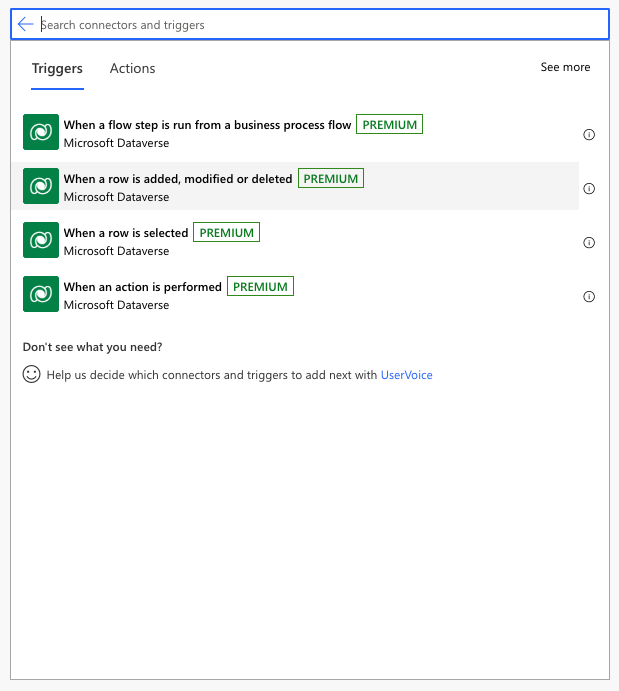Open the Actions tab
Screen dimensions: 619x691
click(132, 68)
